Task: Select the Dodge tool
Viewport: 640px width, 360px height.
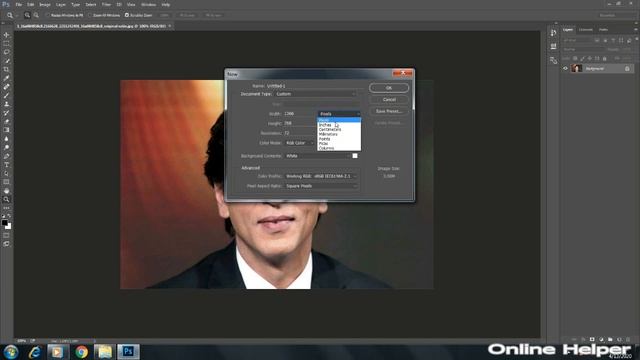Action: [6, 147]
